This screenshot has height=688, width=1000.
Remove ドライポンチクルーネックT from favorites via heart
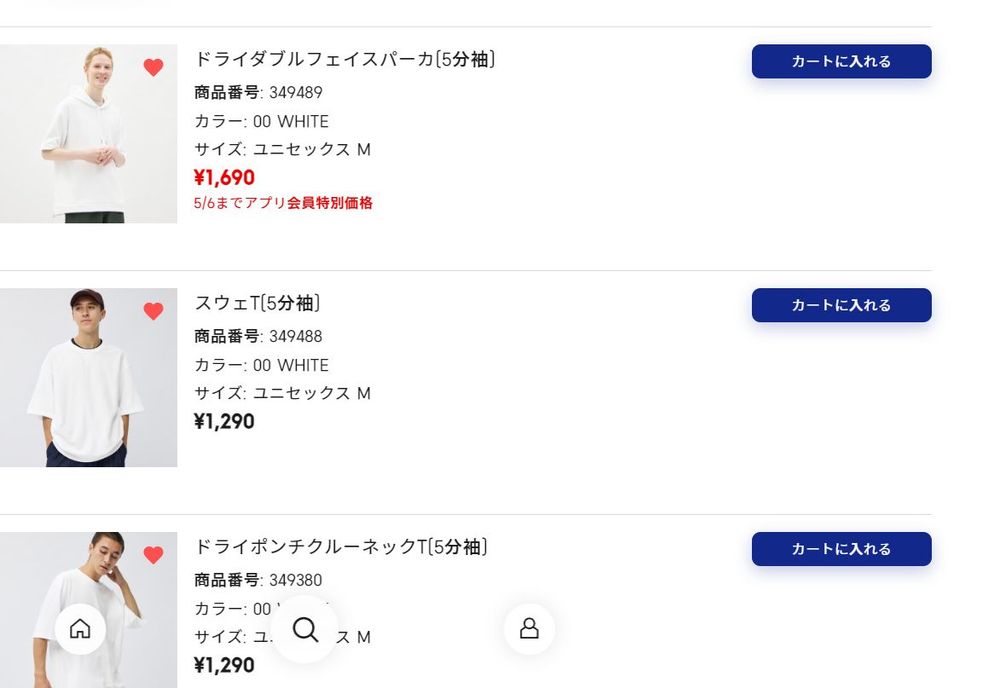click(153, 555)
